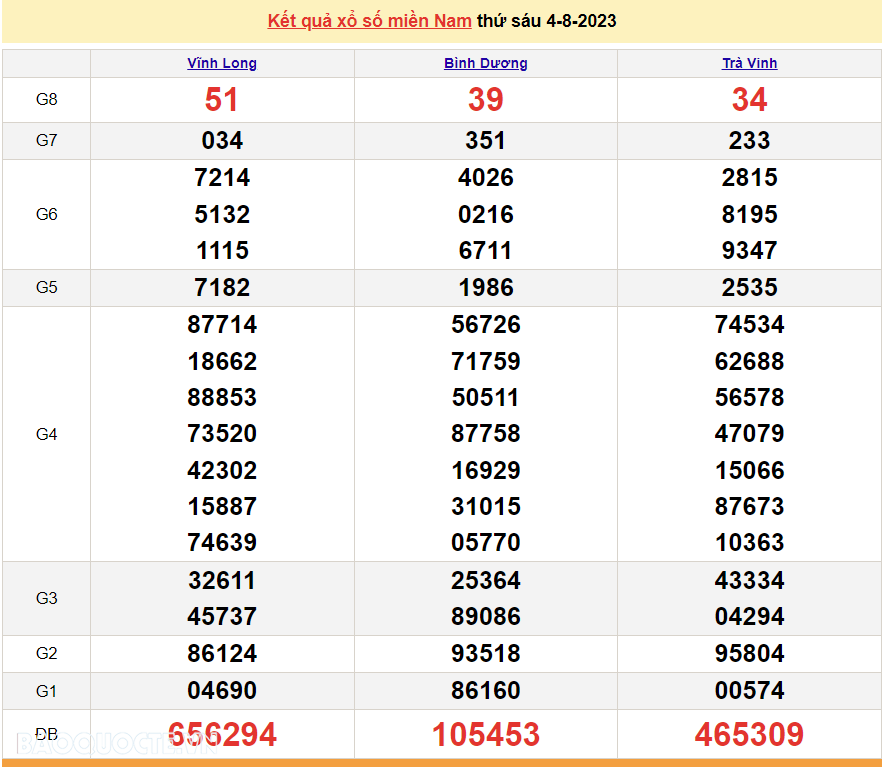Click the G1 prize number 86160
The image size is (883, 767).
pyautogui.click(x=486, y=691)
